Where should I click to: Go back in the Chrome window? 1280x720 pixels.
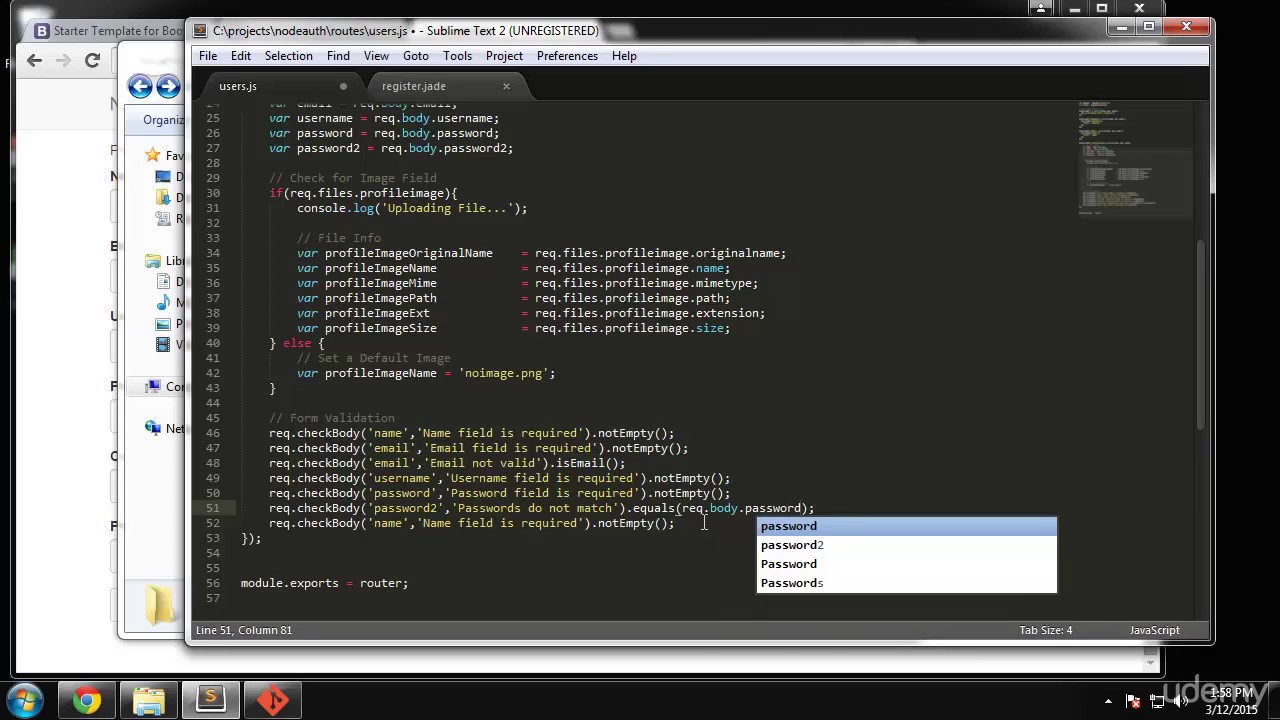click(34, 61)
